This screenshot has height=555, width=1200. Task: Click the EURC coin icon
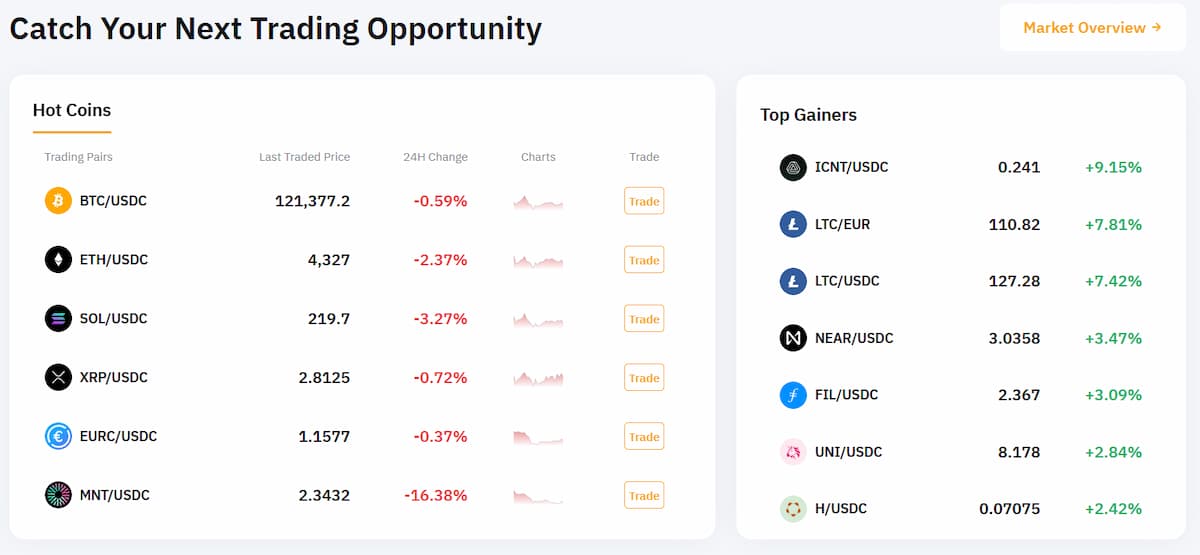[x=58, y=436]
